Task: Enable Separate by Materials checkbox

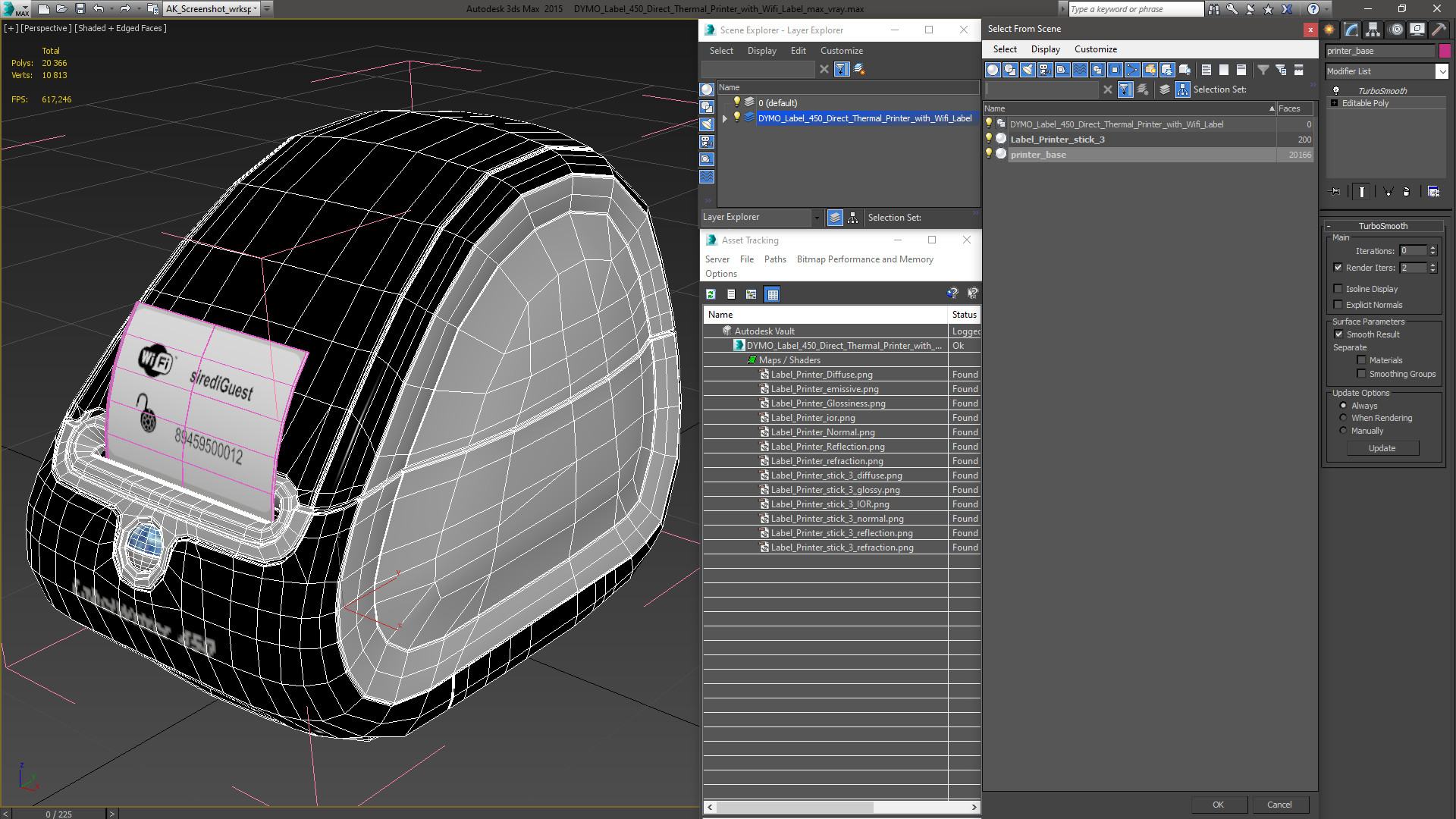Action: click(1361, 360)
